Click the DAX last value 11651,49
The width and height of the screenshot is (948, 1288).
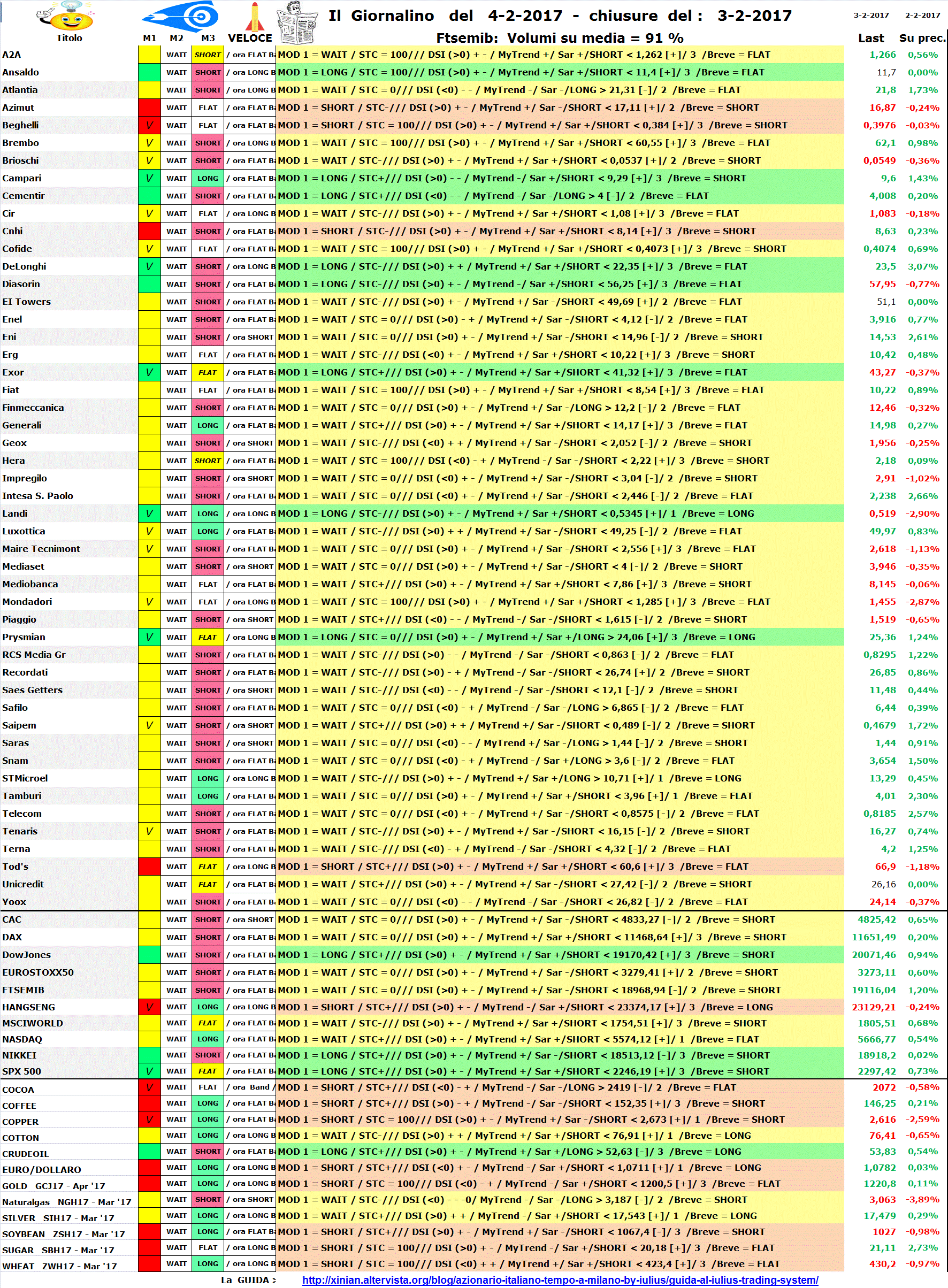tap(874, 937)
